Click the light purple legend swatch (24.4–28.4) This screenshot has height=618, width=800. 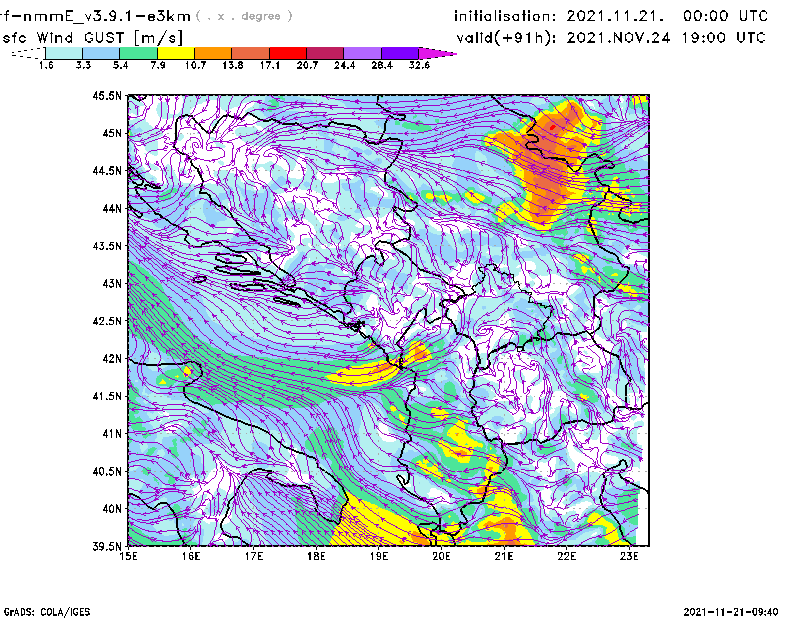362,53
